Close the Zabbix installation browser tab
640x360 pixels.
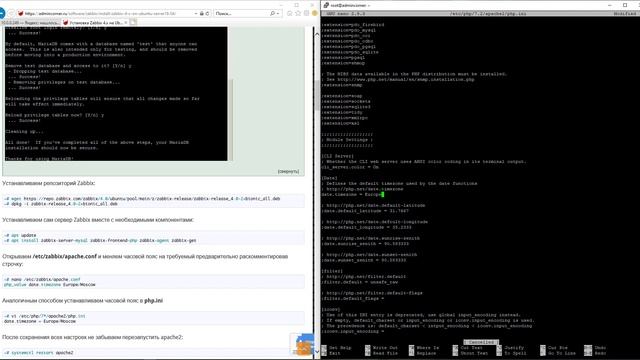click(x=126, y=22)
